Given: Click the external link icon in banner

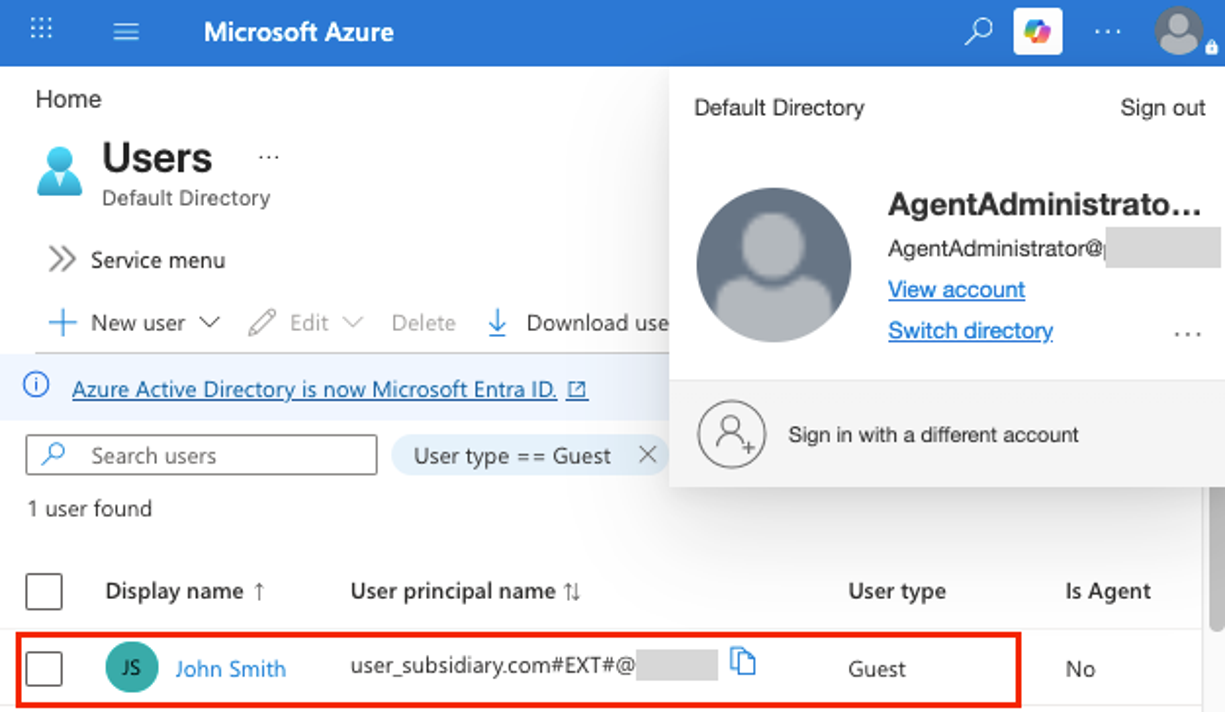Looking at the screenshot, I should click(x=577, y=390).
